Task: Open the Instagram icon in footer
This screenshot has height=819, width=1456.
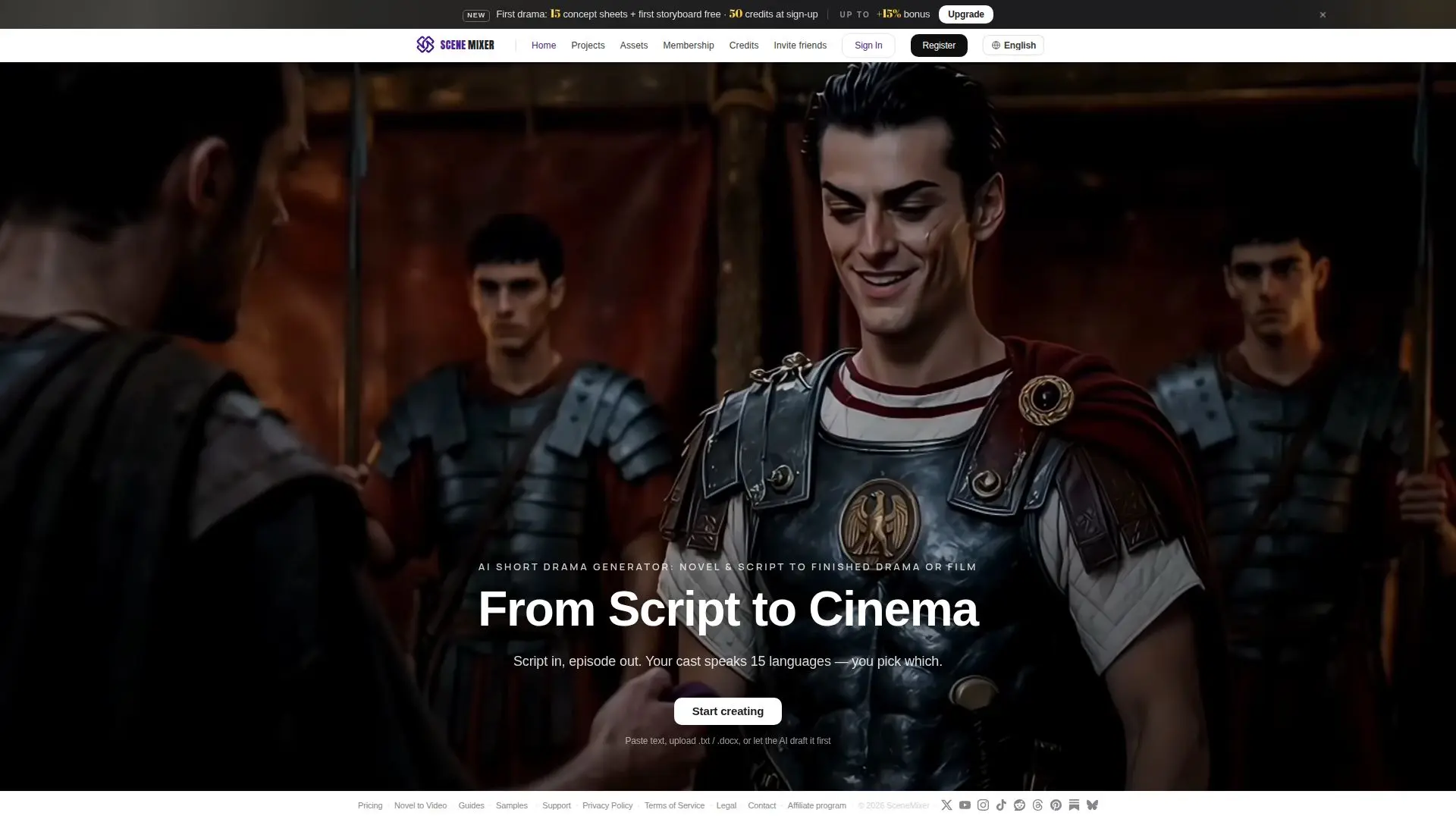Action: tap(983, 805)
